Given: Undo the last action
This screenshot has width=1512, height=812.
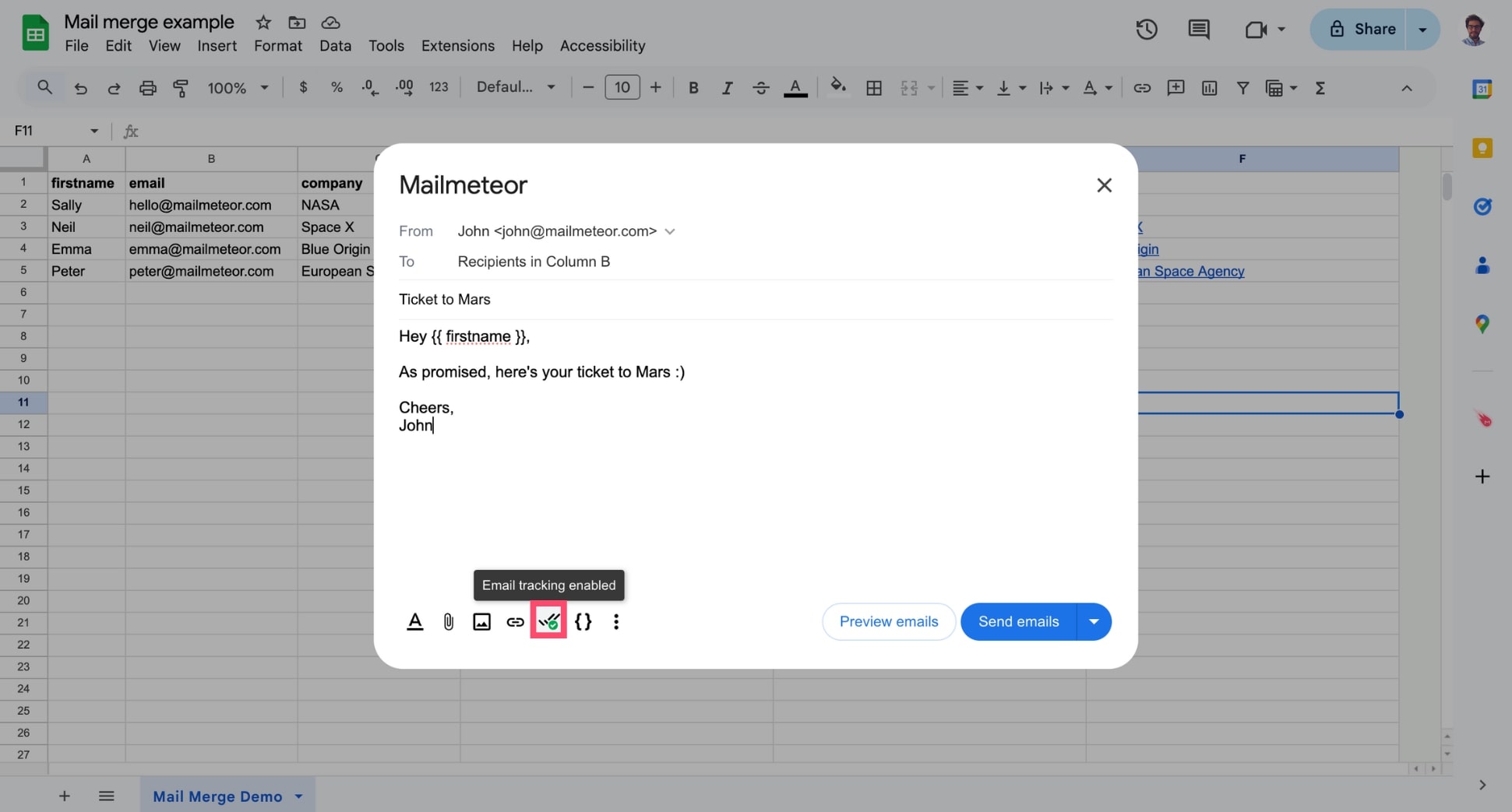Looking at the screenshot, I should point(80,88).
